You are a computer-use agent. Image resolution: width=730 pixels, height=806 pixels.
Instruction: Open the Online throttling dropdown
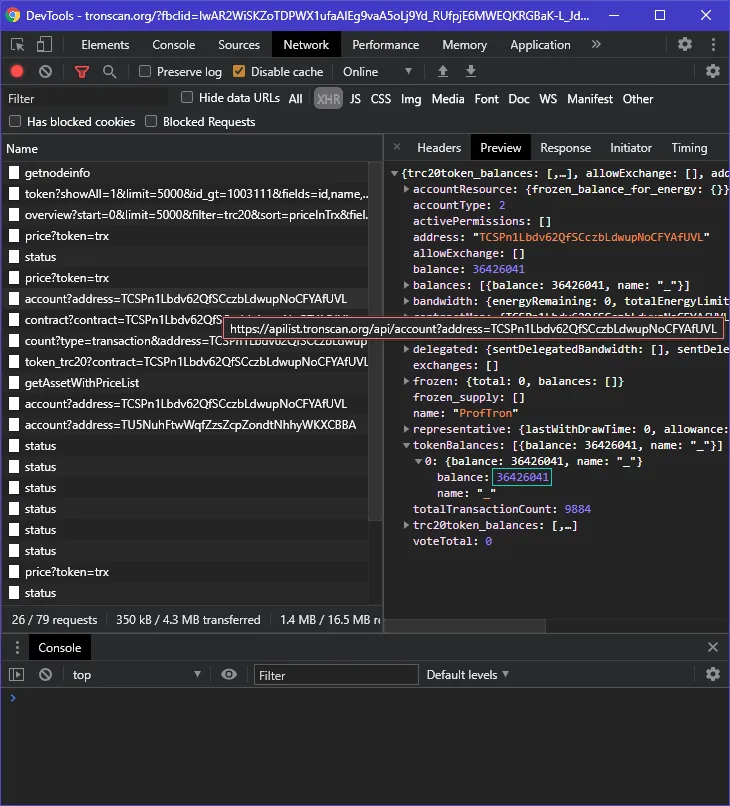tap(377, 71)
